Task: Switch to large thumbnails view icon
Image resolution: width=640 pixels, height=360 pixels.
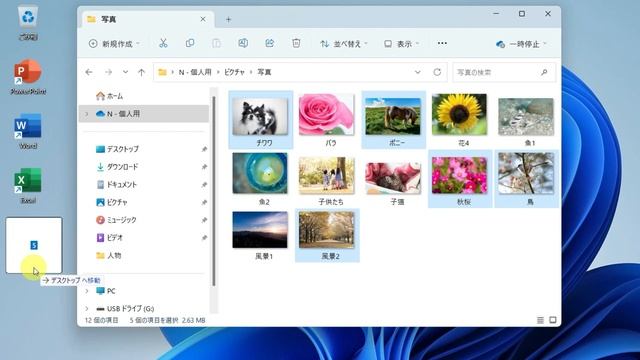Action: (553, 320)
